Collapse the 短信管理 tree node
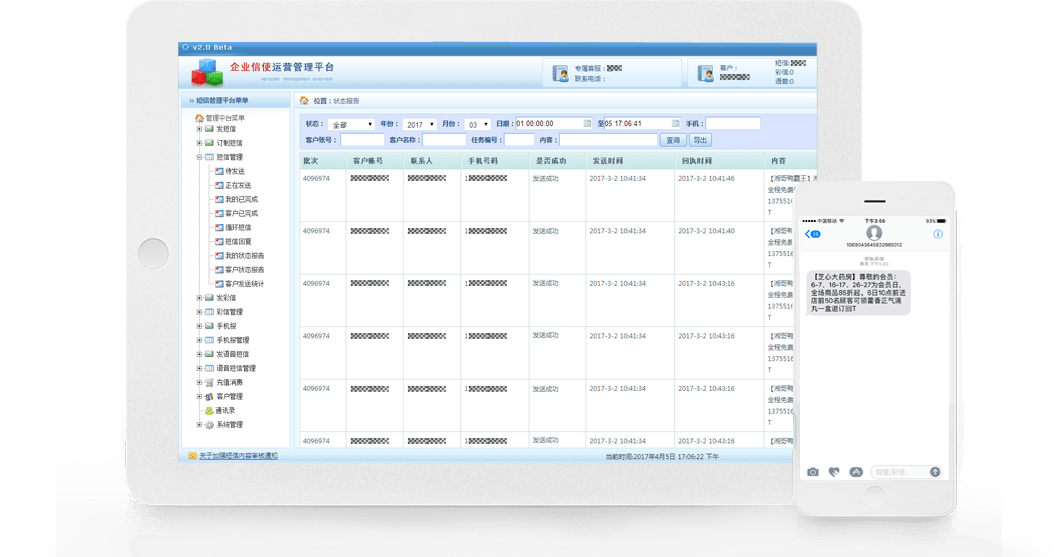 pos(200,157)
